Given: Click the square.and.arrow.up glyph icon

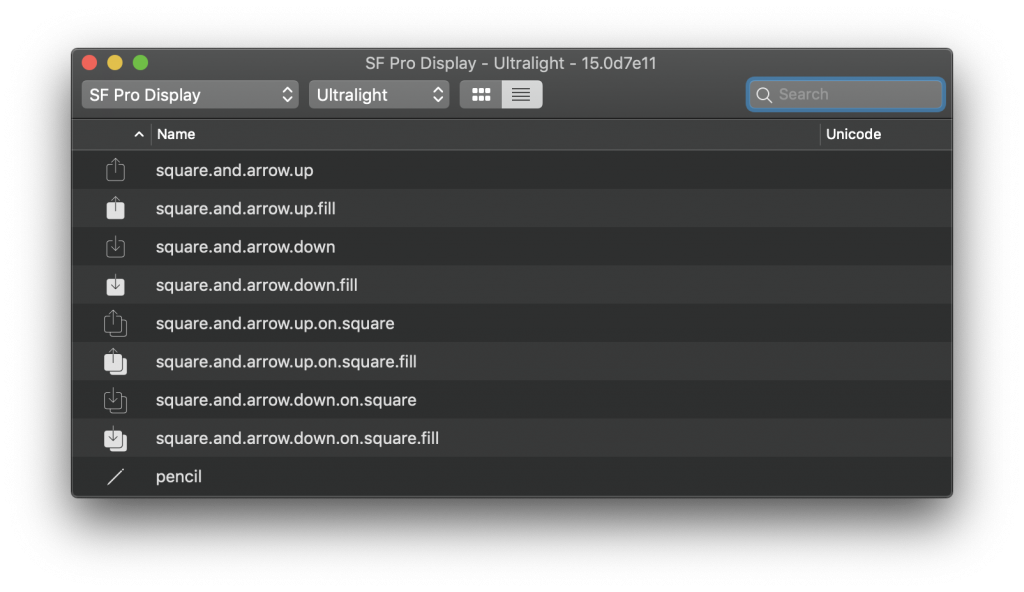Looking at the screenshot, I should coord(116,170).
